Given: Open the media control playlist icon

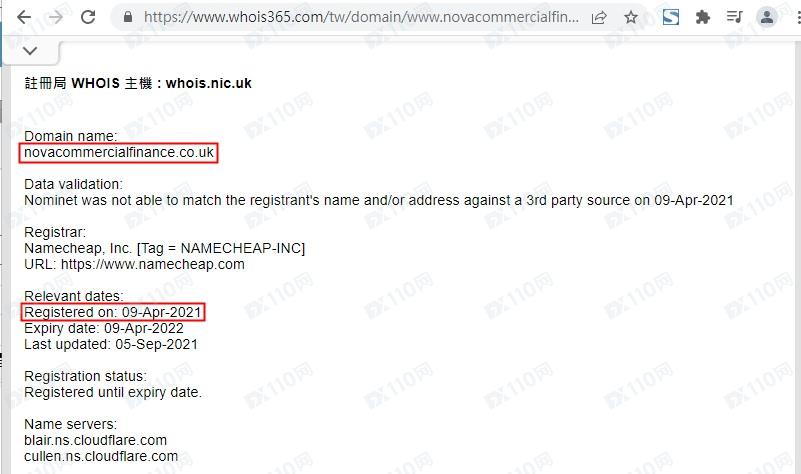Looking at the screenshot, I should (x=734, y=17).
